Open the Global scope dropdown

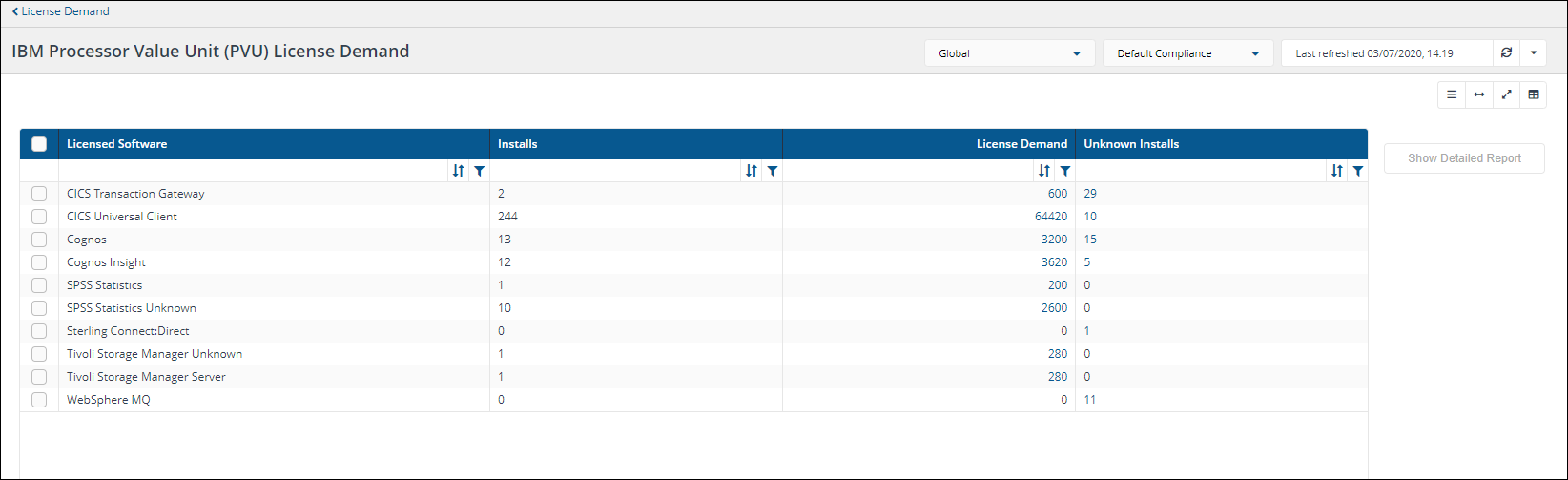[1009, 53]
